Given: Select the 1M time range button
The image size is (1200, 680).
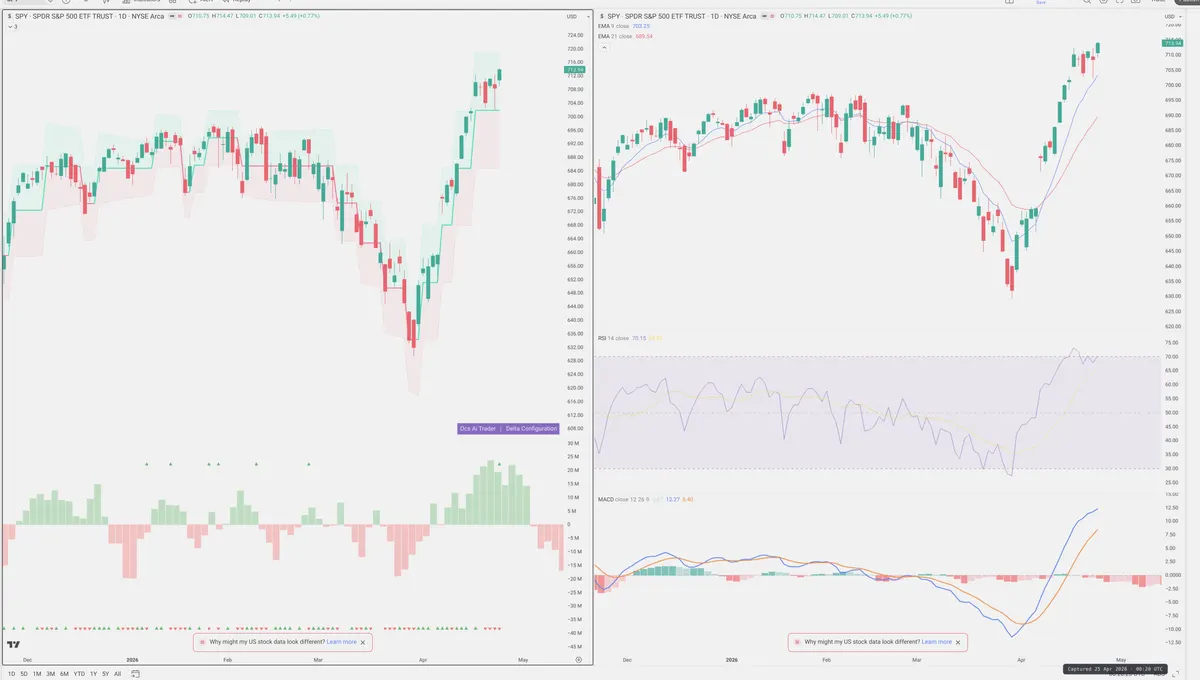Looking at the screenshot, I should pos(37,674).
